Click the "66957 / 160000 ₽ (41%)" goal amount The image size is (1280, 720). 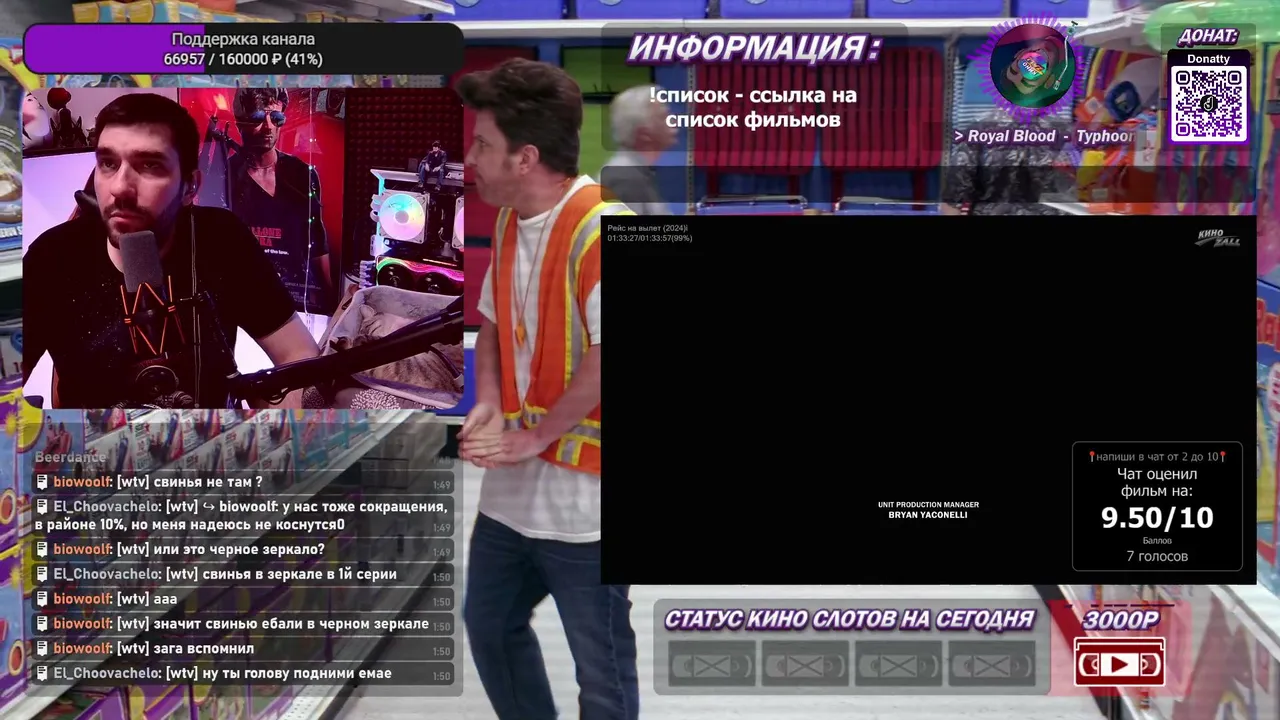tap(243, 59)
